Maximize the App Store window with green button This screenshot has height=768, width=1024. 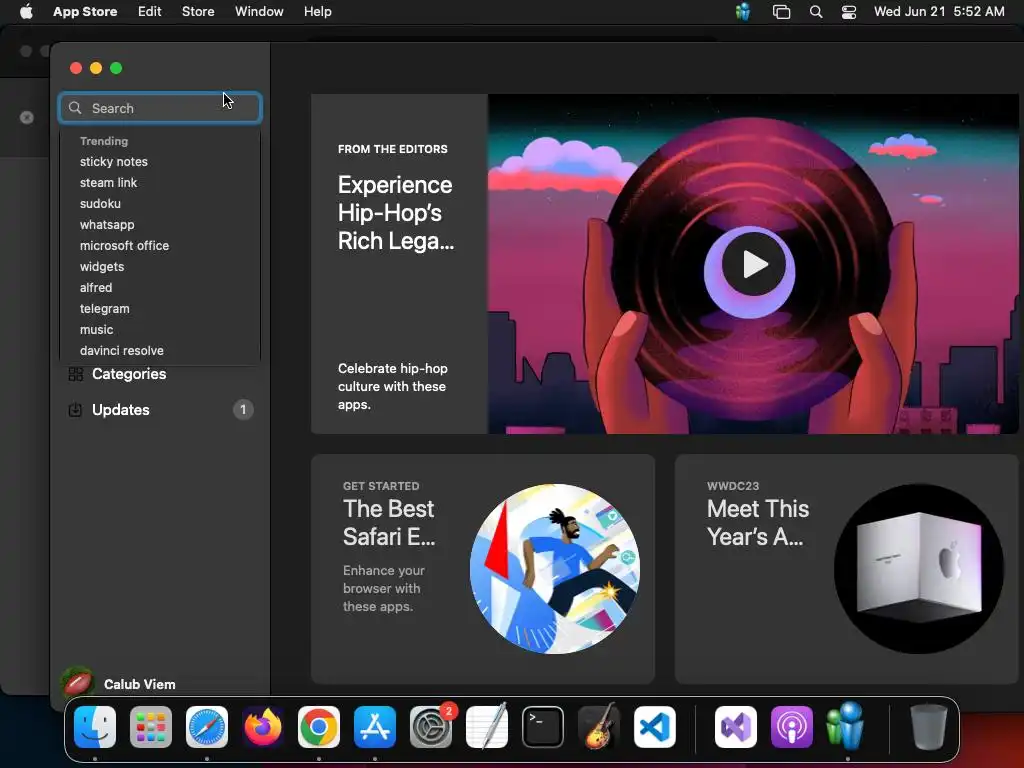(116, 68)
